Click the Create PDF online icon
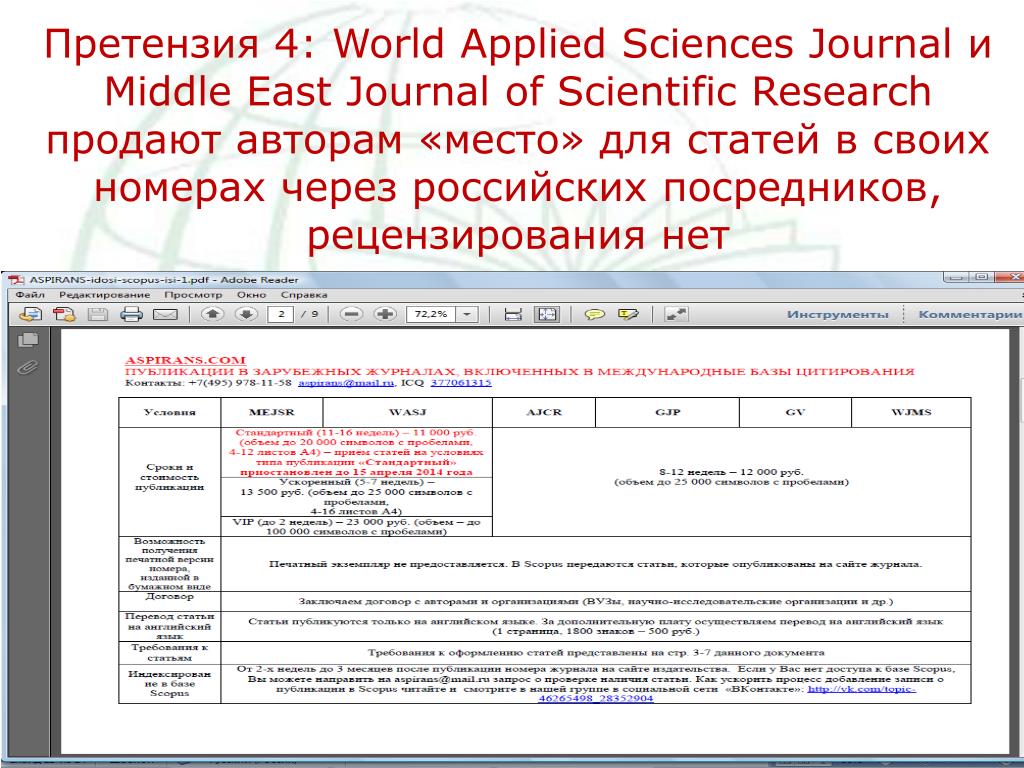This screenshot has width=1024, height=768. point(64,314)
